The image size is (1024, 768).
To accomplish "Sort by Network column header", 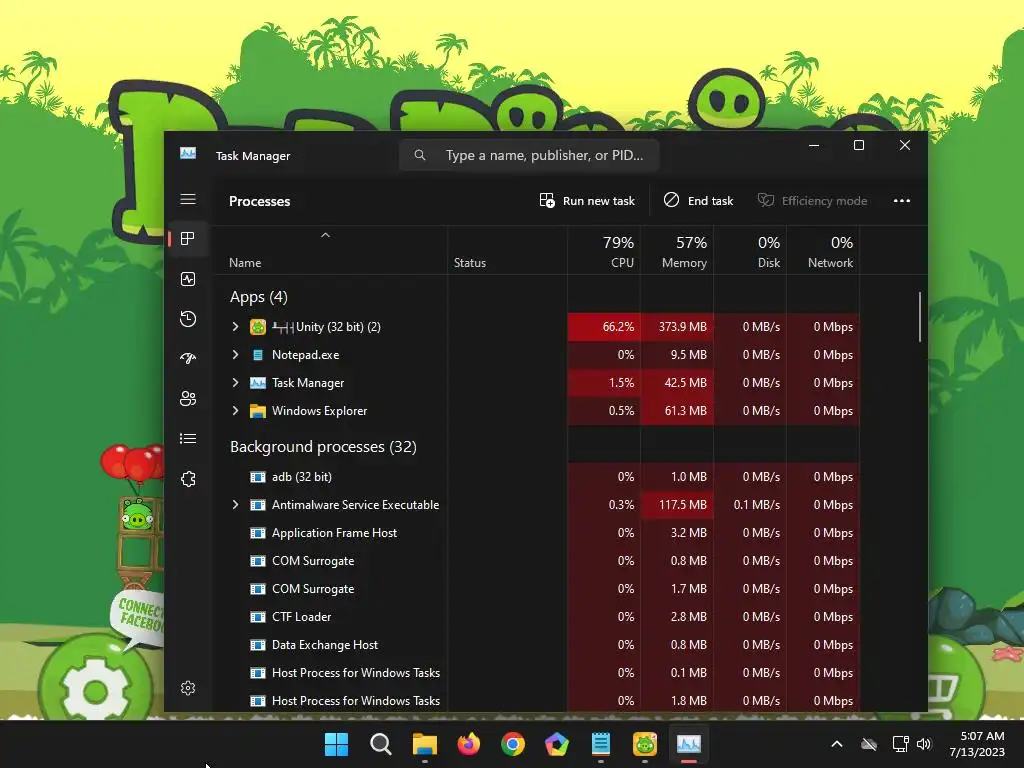I will (x=824, y=251).
